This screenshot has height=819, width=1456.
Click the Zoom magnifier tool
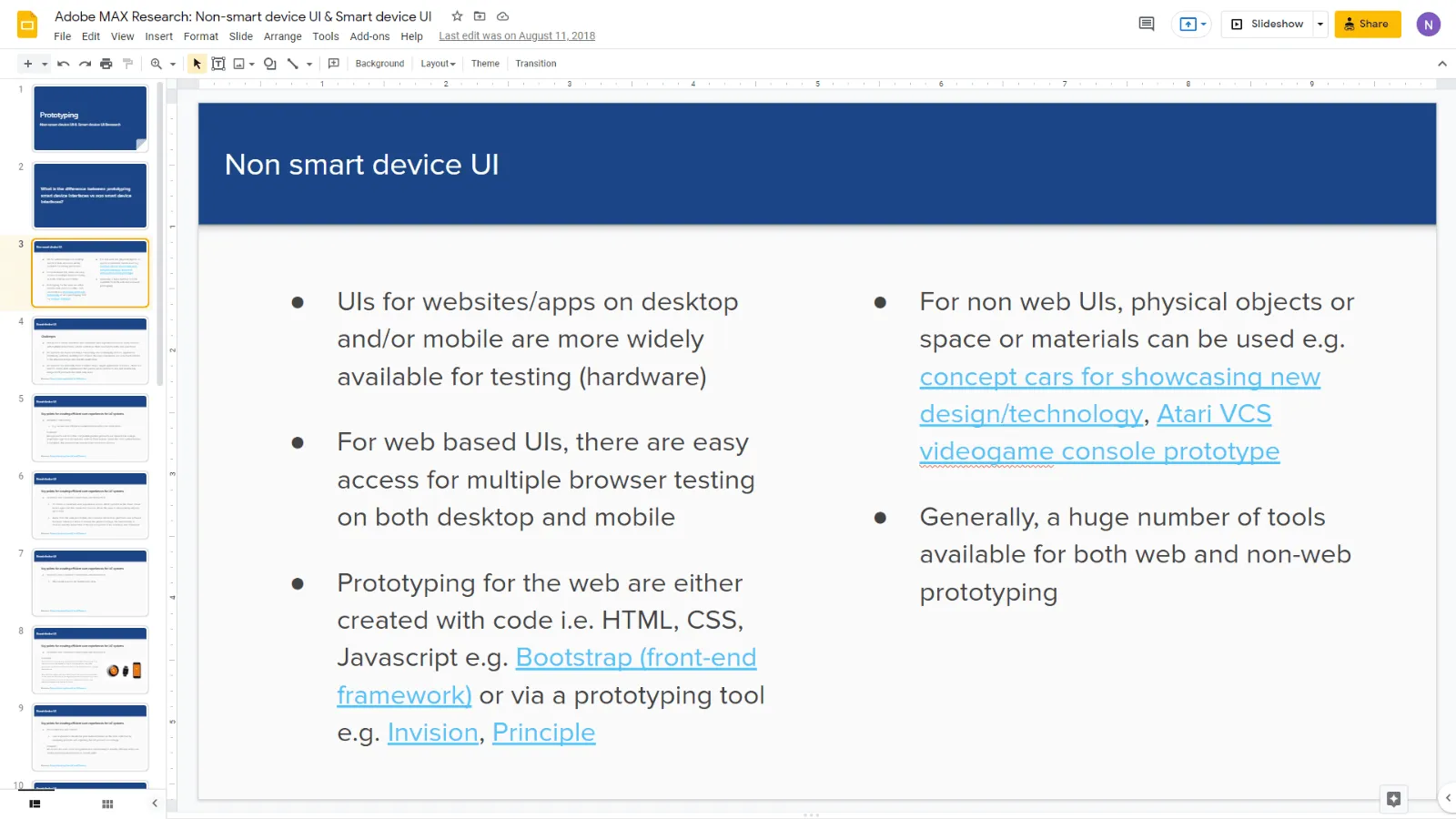(x=157, y=64)
